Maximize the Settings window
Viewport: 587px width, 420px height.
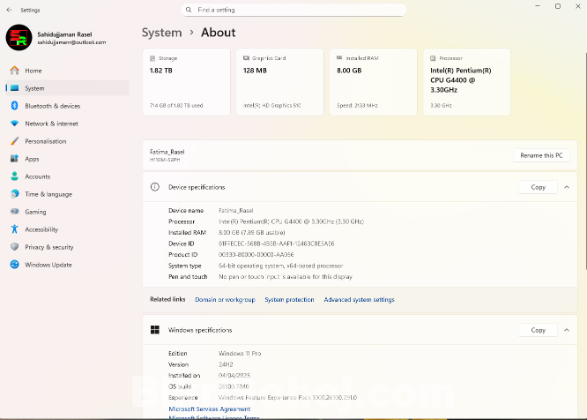(x=558, y=6)
